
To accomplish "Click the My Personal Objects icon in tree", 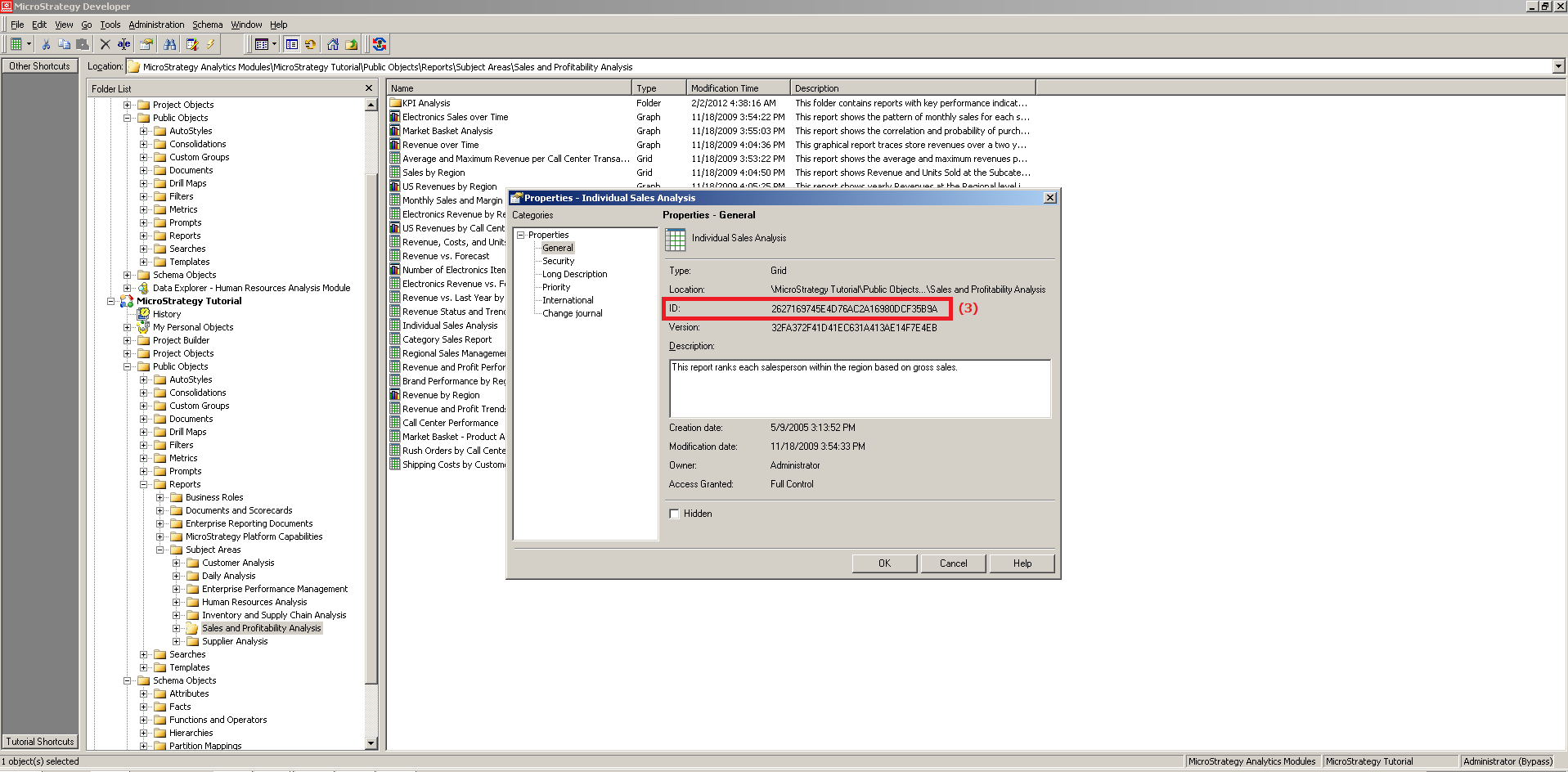I will point(143,327).
